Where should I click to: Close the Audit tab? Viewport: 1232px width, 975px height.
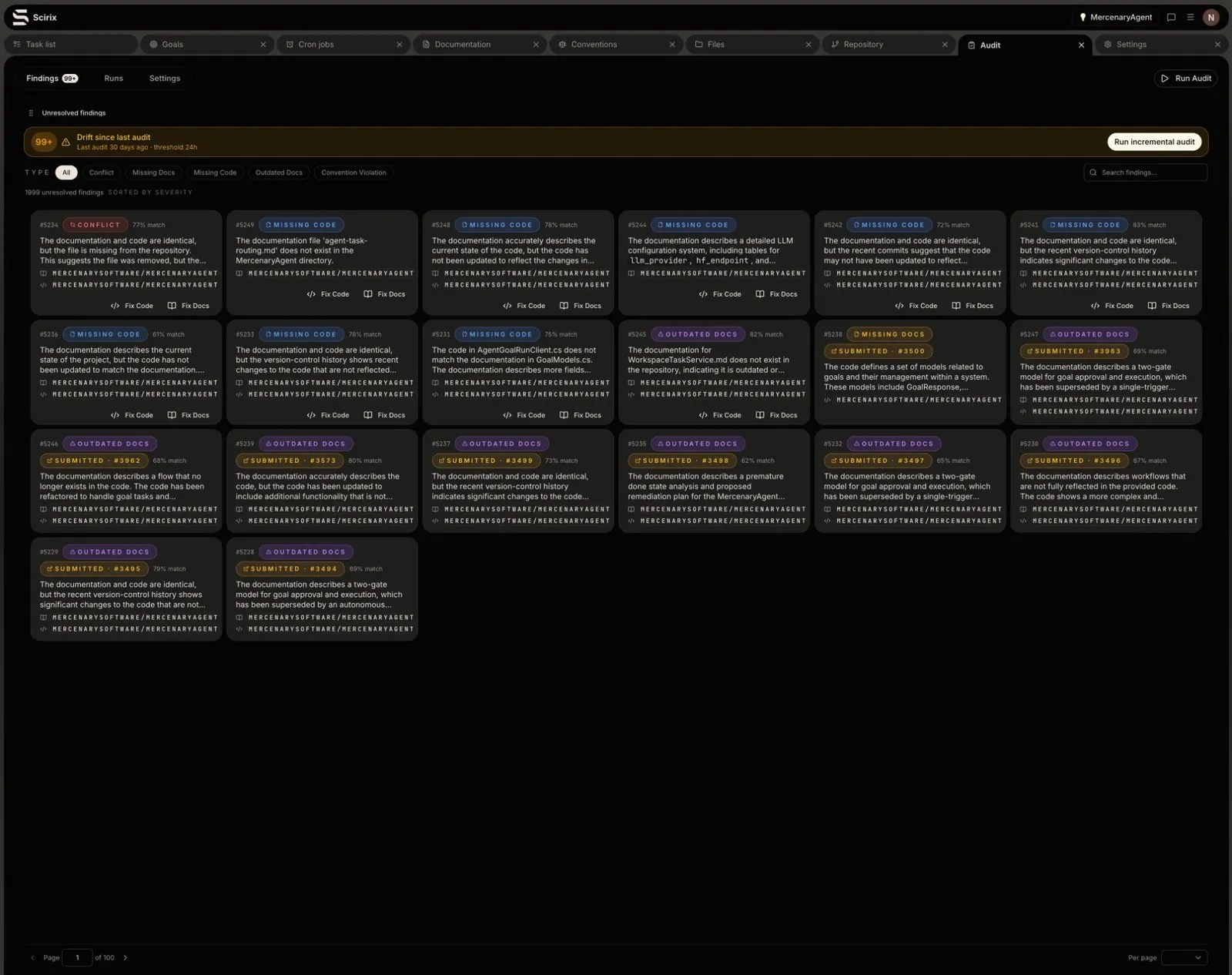coord(1081,45)
